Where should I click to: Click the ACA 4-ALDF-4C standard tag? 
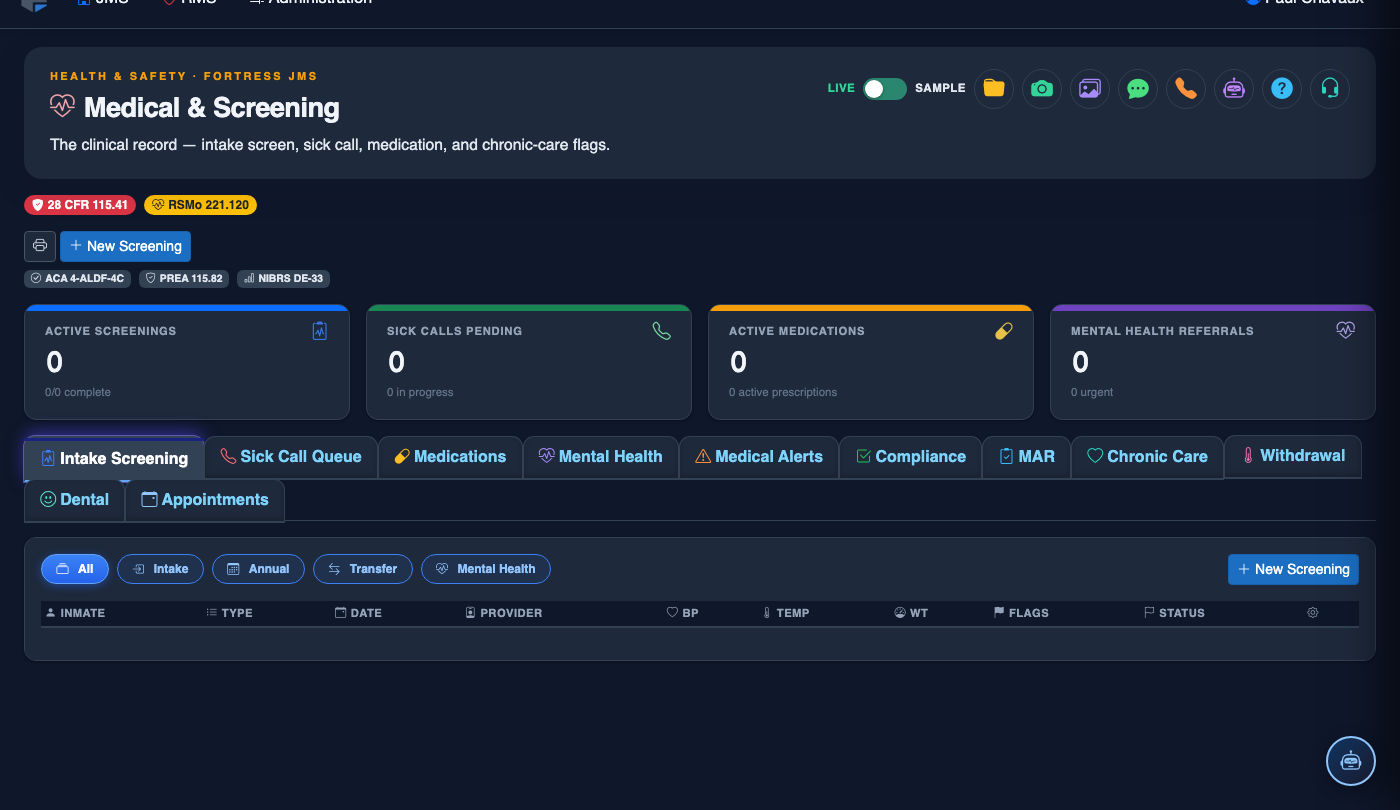tap(78, 279)
